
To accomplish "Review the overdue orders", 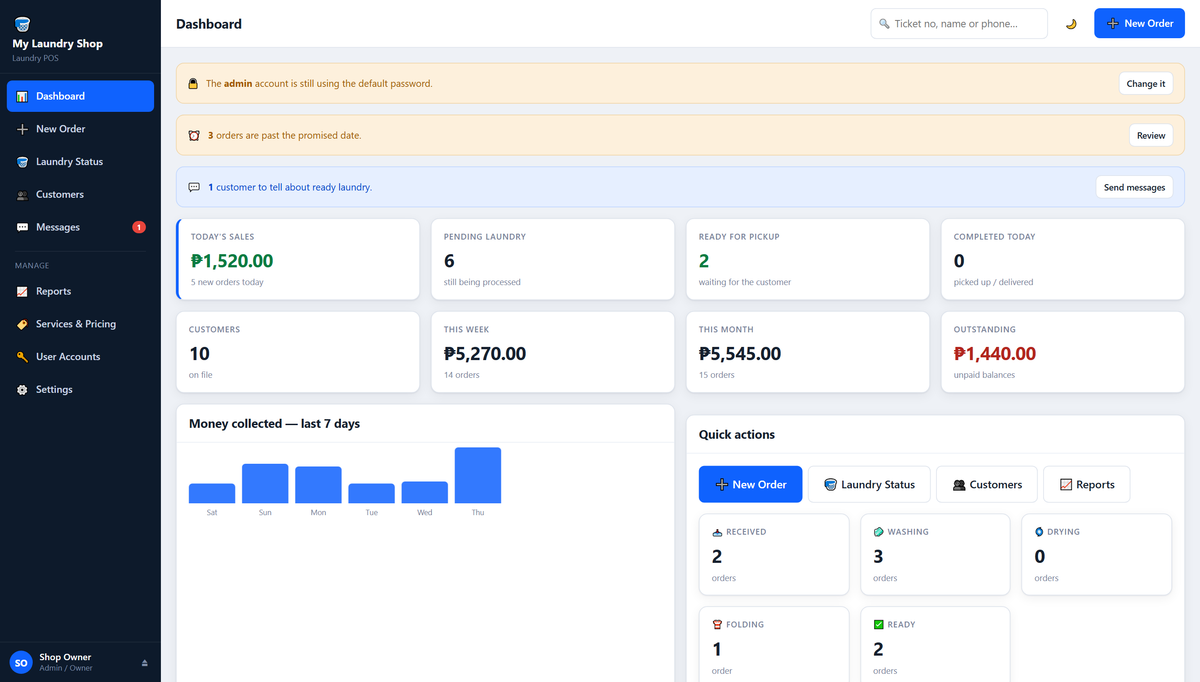I will (1151, 135).
